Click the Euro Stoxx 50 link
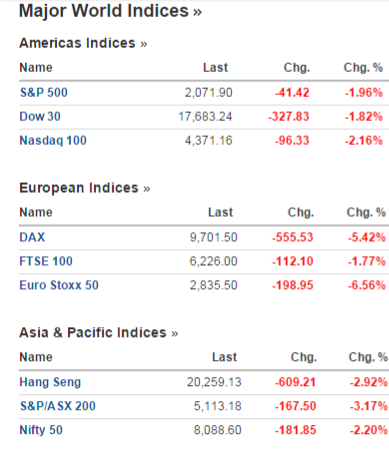The height and width of the screenshot is (459, 389). point(59,285)
